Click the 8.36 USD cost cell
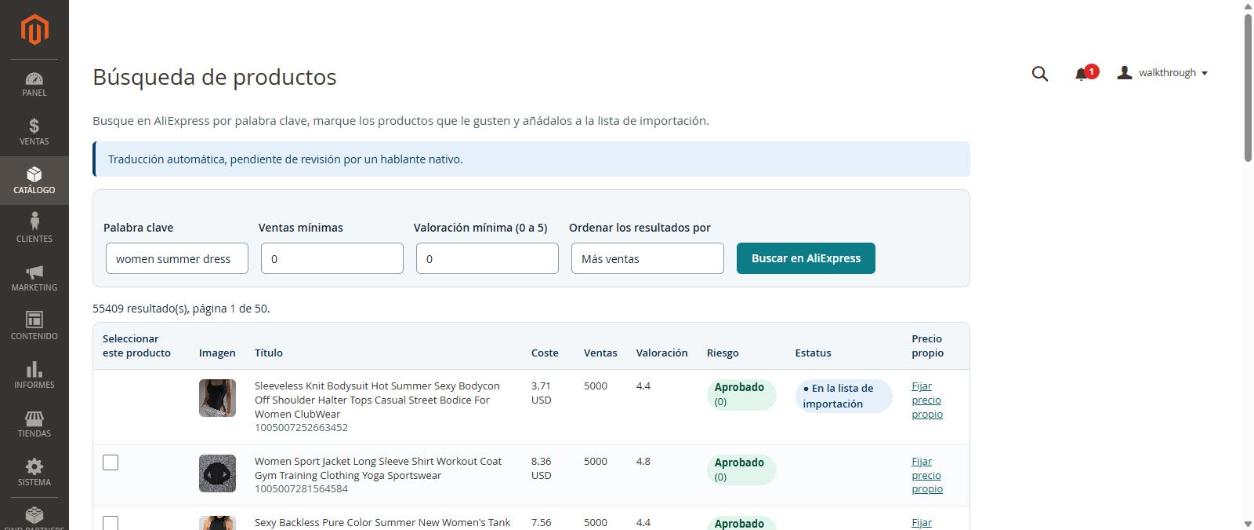1254x530 pixels. (x=541, y=468)
